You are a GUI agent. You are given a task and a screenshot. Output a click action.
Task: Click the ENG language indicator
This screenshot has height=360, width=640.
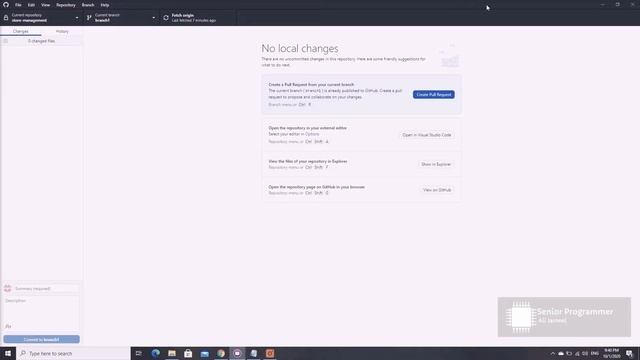[595, 353]
